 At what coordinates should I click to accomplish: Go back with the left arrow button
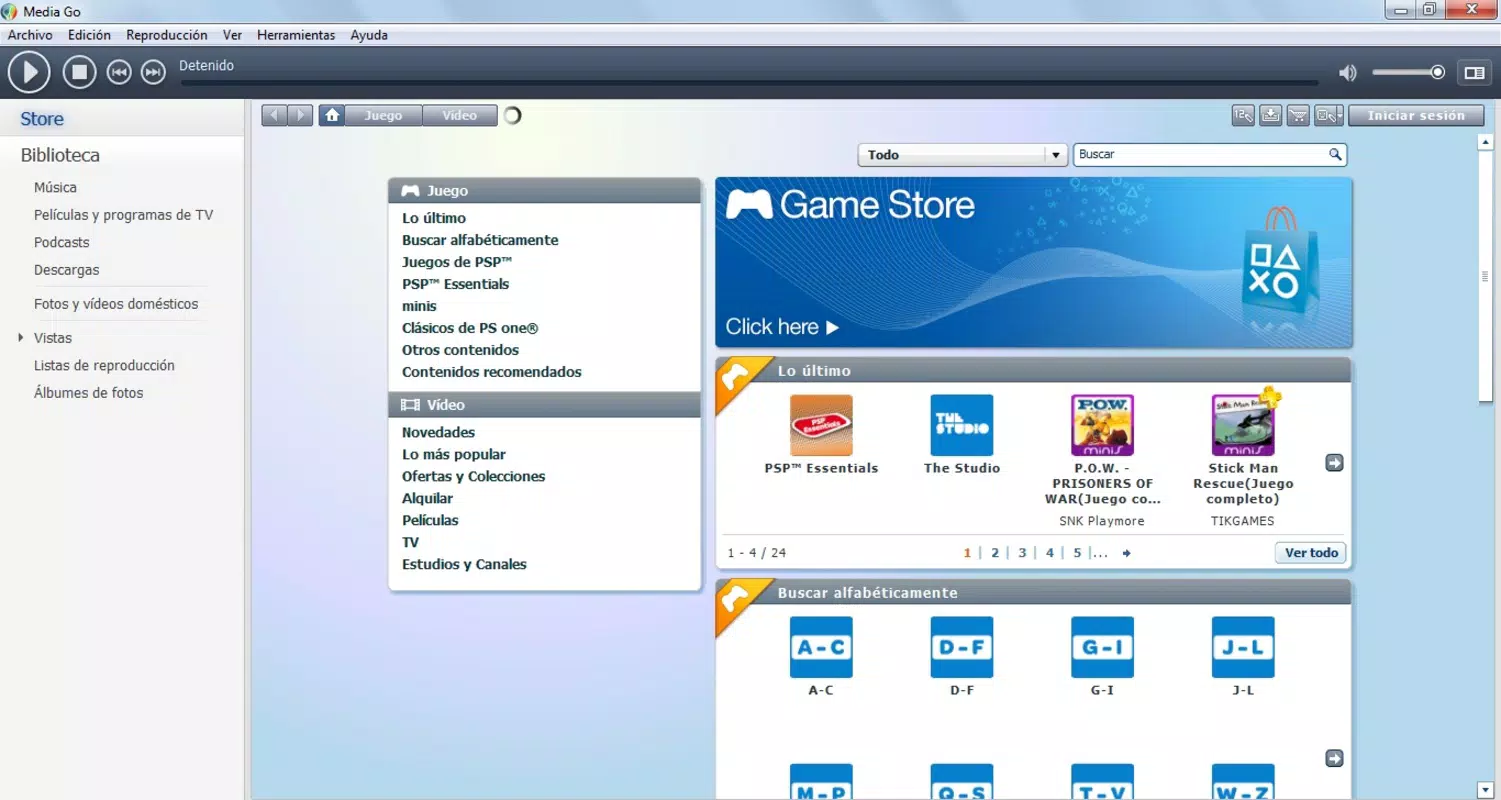(x=275, y=115)
